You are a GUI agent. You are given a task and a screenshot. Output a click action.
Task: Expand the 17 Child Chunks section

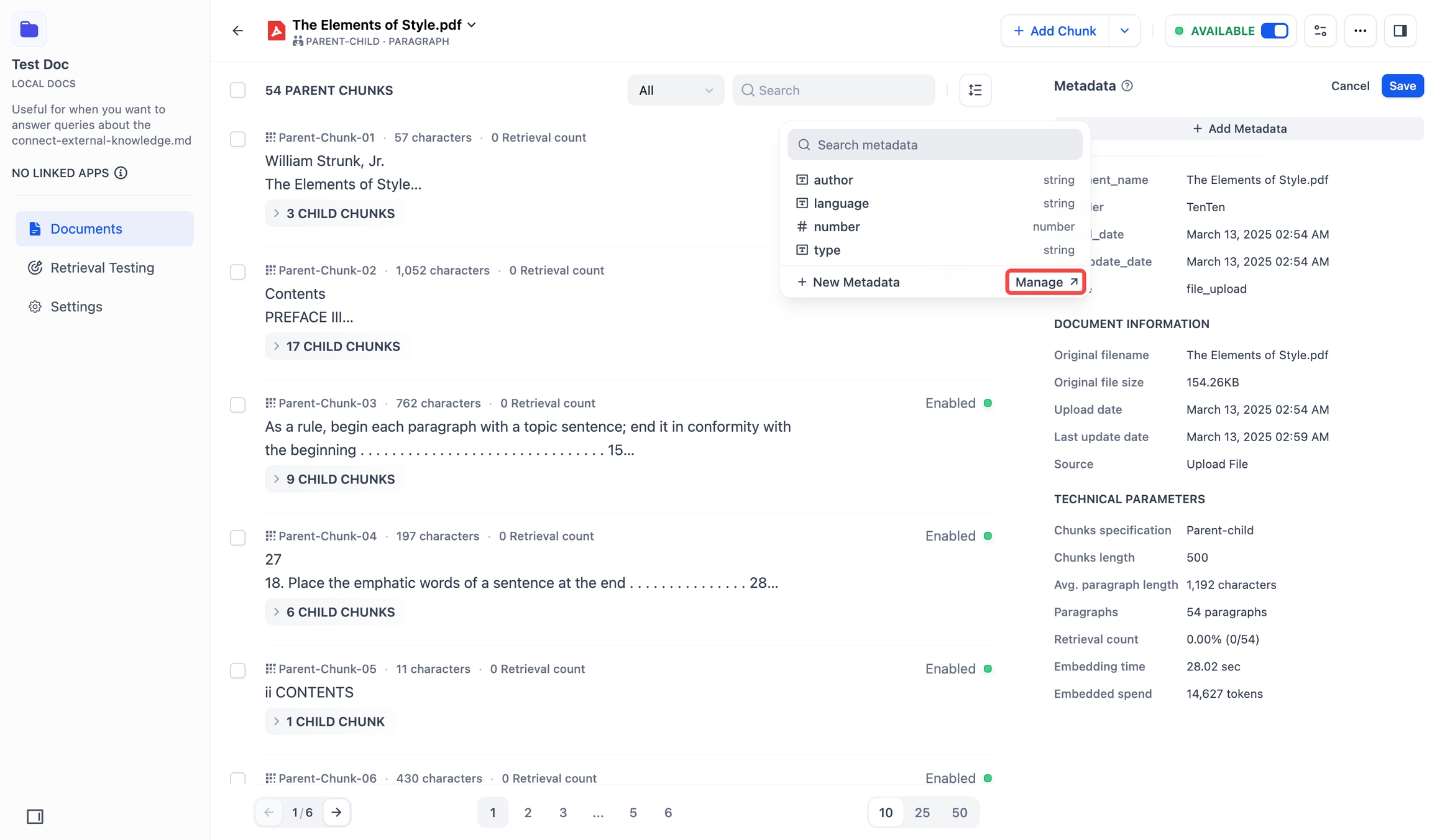[337, 346]
